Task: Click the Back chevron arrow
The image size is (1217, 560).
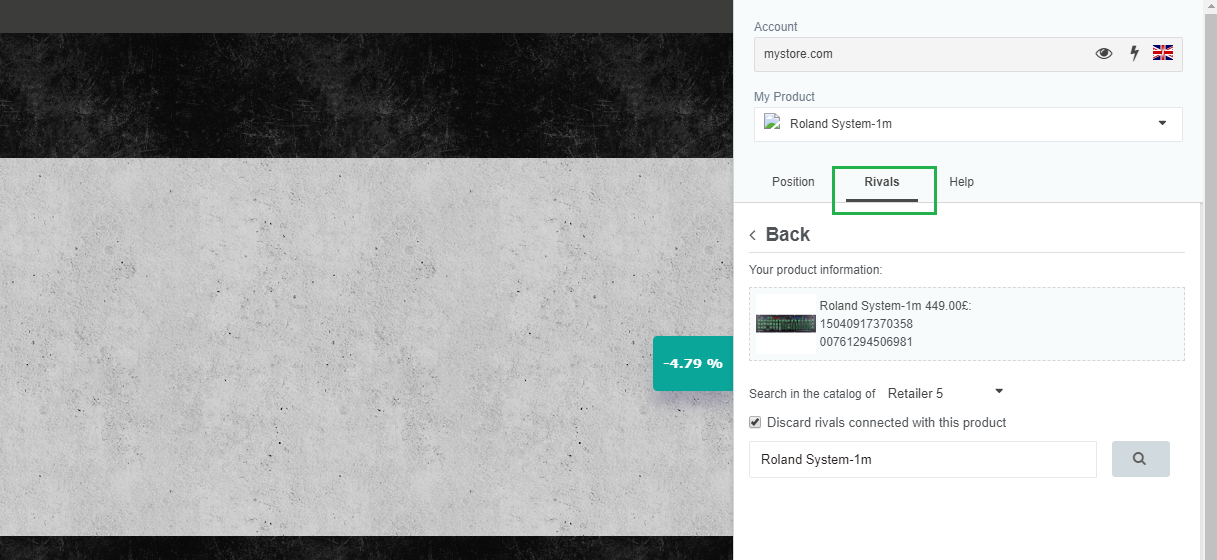Action: (x=753, y=235)
